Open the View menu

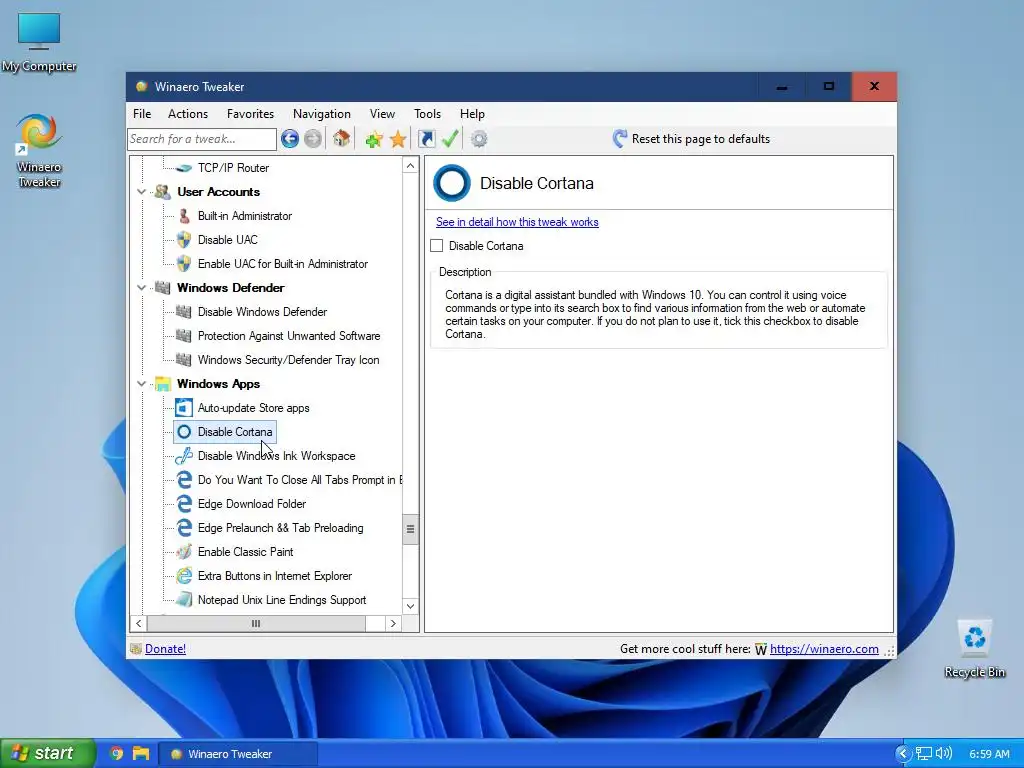point(382,114)
